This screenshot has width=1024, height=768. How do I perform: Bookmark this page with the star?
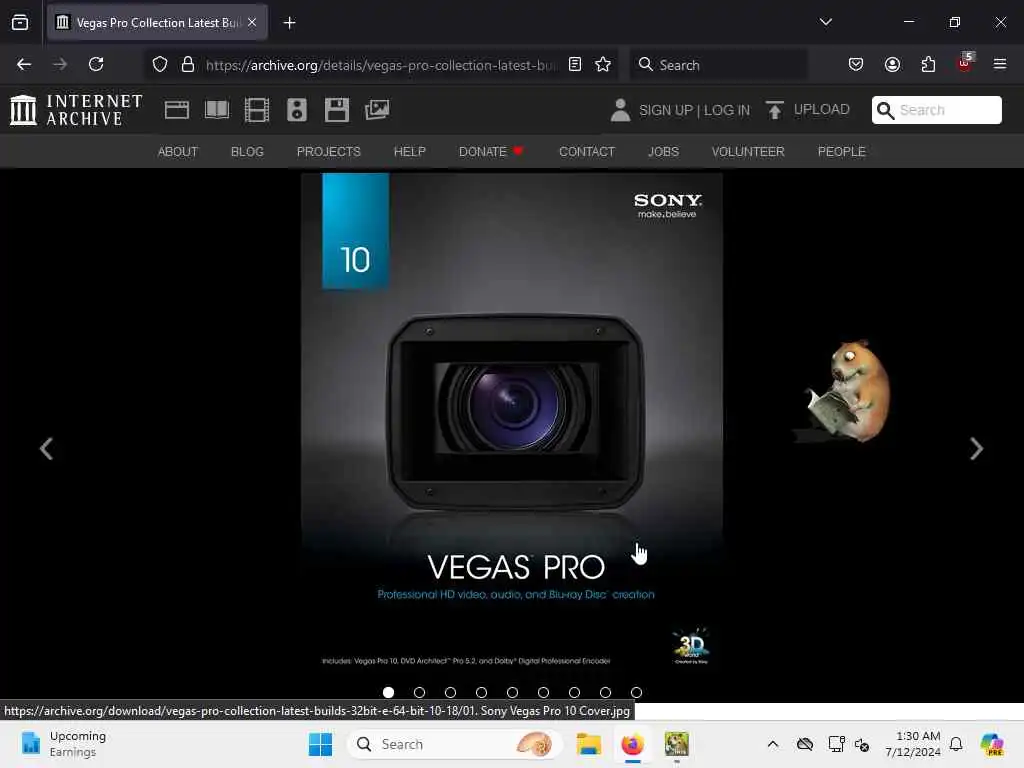point(603,64)
